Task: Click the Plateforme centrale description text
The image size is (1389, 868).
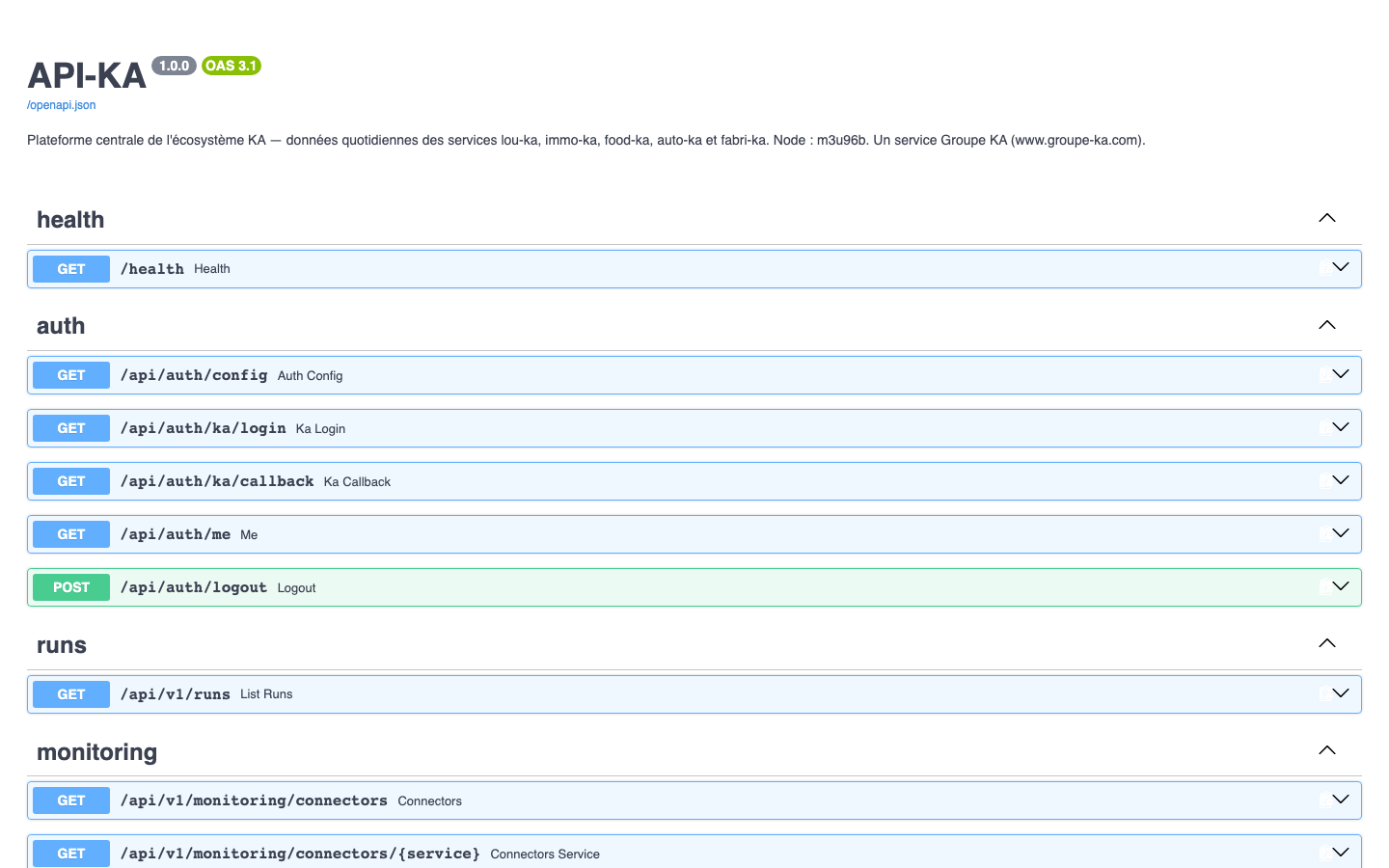Action: point(586,140)
